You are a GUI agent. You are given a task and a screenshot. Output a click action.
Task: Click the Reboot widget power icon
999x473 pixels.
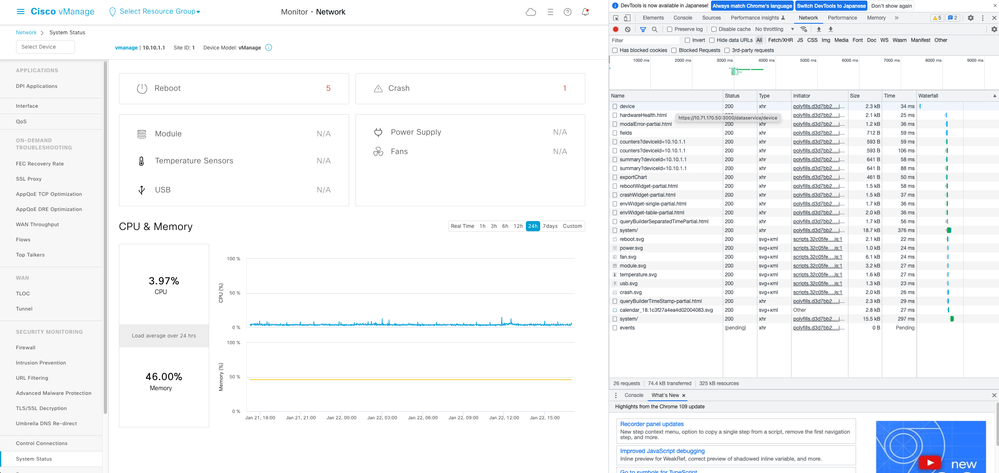click(x=142, y=88)
